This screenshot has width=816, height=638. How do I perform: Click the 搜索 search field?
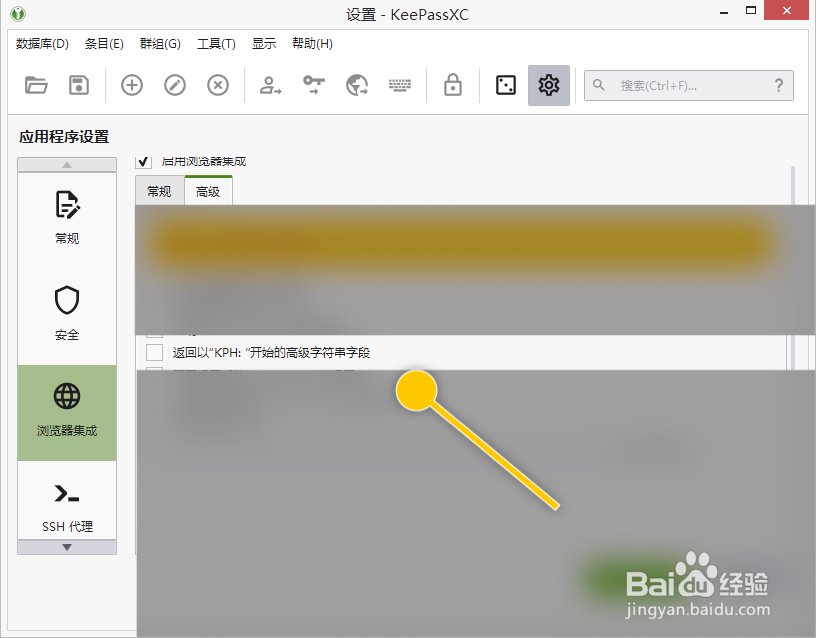688,85
